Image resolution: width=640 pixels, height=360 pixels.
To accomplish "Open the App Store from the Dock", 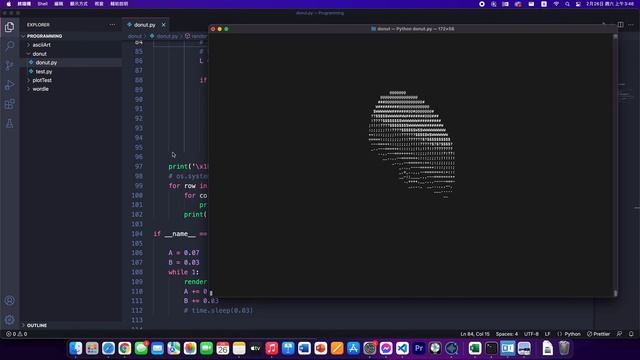I will (x=353, y=348).
